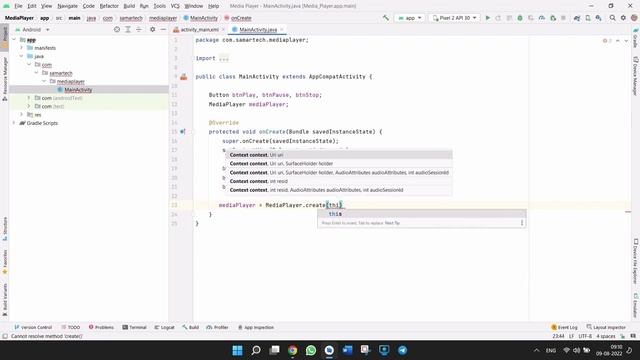640x360 pixels.
Task: Open Windows taskbar search
Action: coord(256,350)
